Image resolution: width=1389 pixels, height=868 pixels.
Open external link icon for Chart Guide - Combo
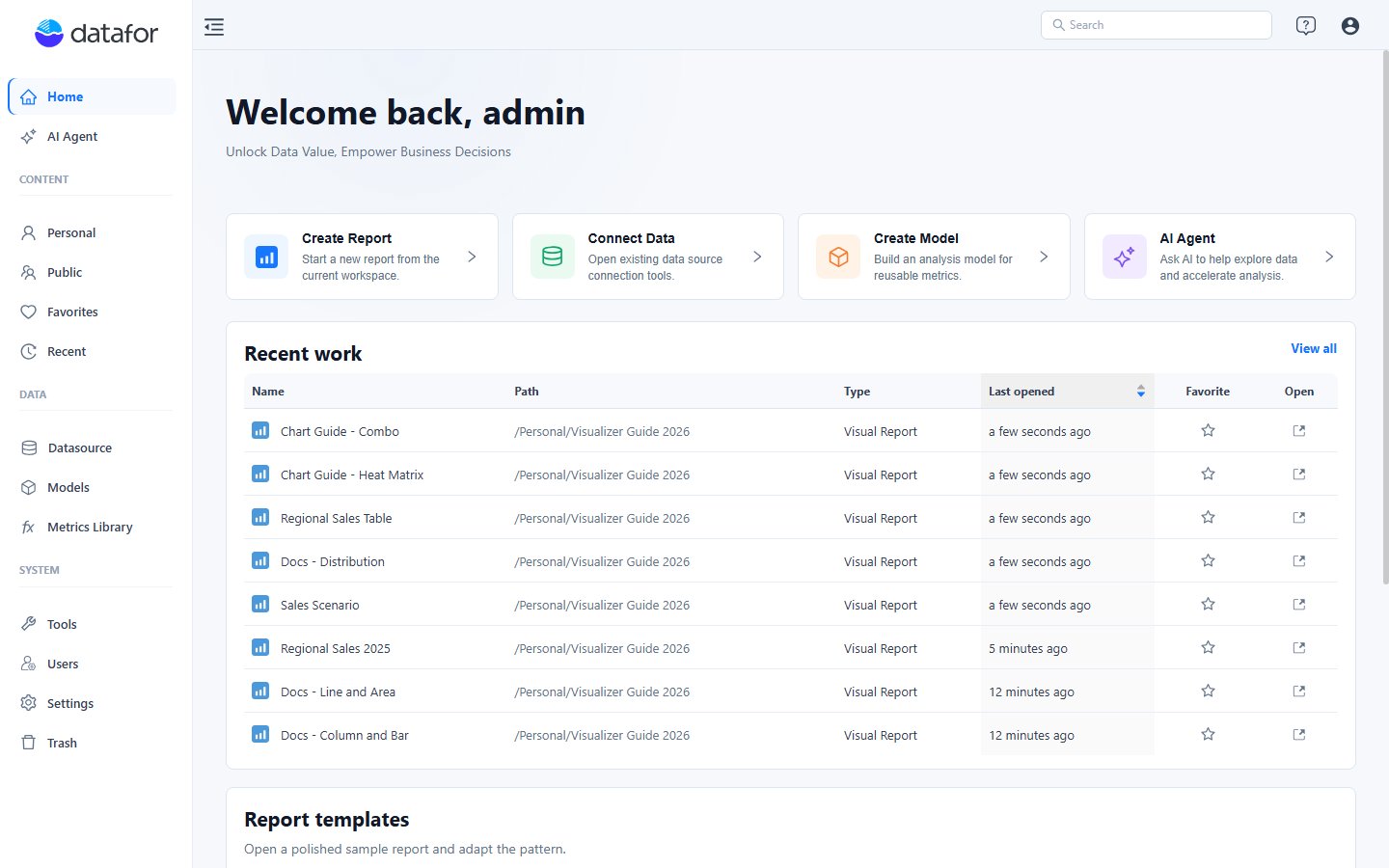pyautogui.click(x=1299, y=431)
